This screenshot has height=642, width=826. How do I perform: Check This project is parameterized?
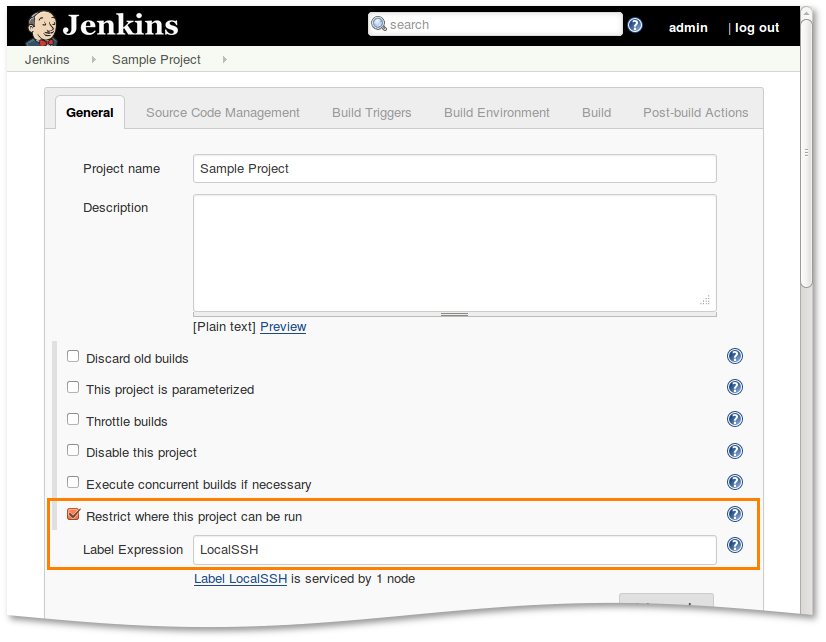click(x=73, y=388)
